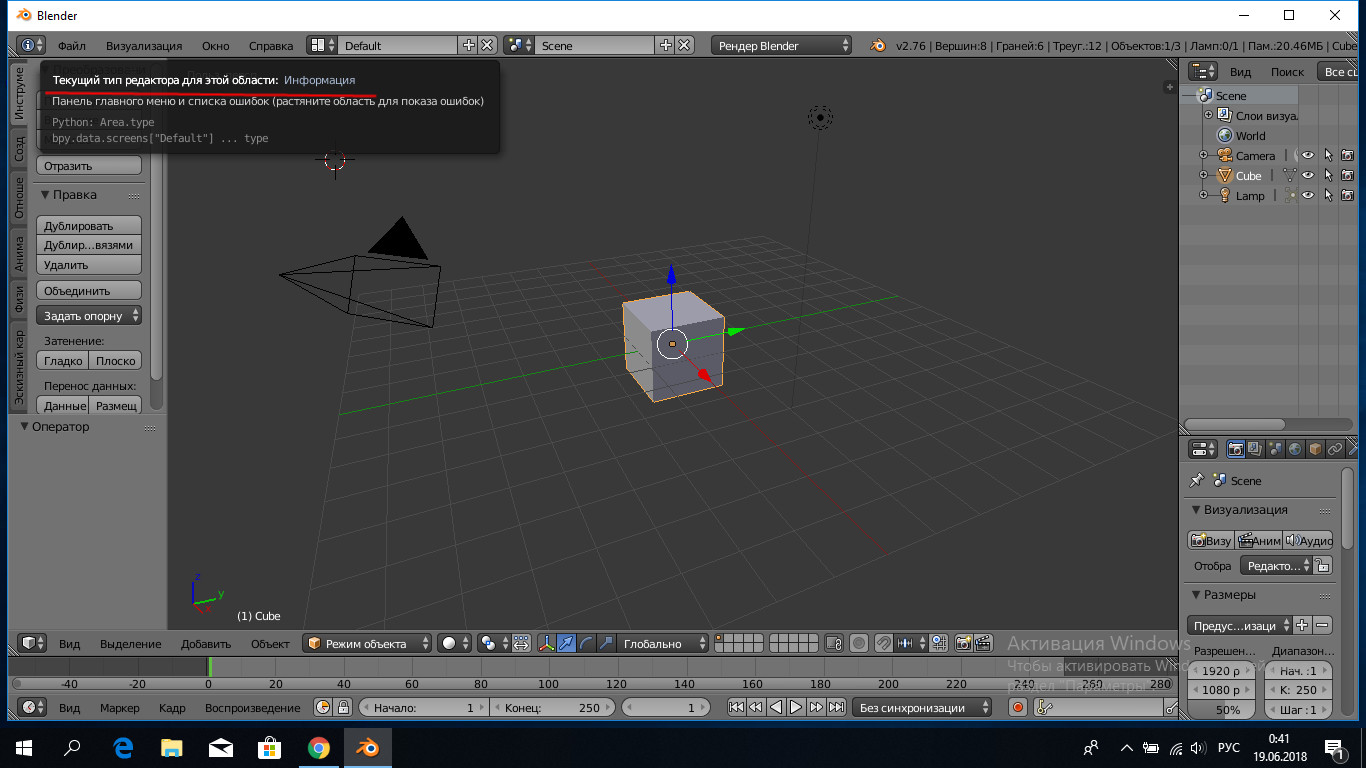The height and width of the screenshot is (768, 1366).
Task: Add a render preset with plus button
Action: pyautogui.click(x=1302, y=625)
